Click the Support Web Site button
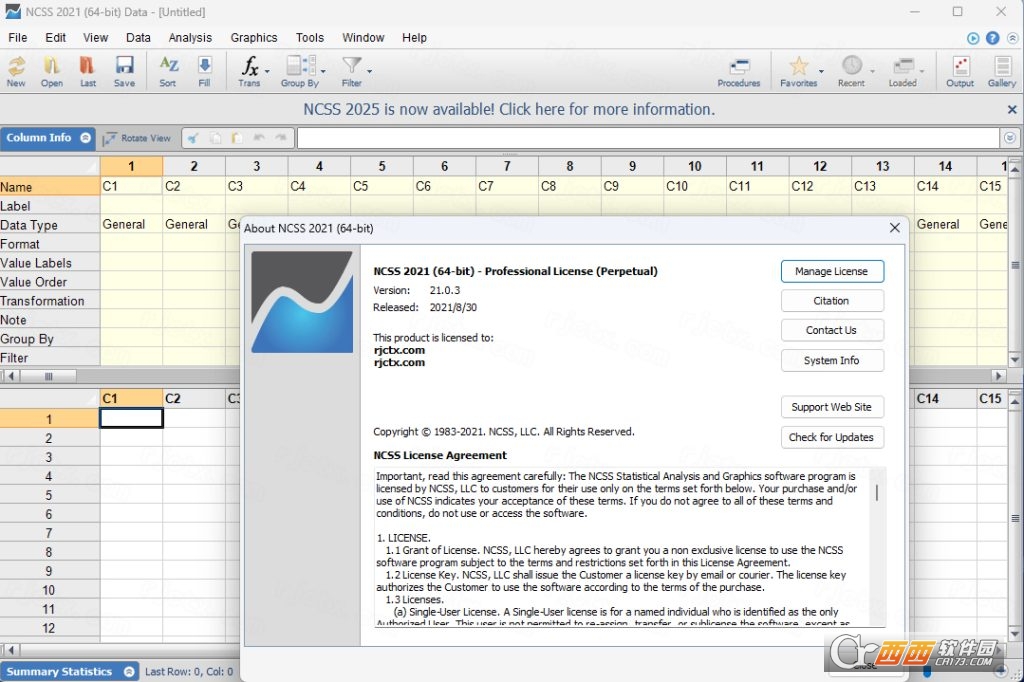The width and height of the screenshot is (1024, 682). coord(832,407)
